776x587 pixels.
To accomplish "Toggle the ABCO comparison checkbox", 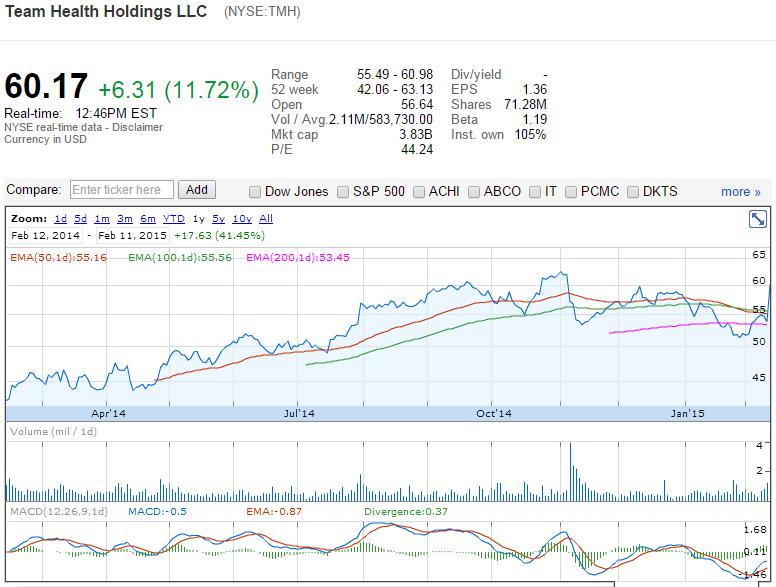I will 475,192.
